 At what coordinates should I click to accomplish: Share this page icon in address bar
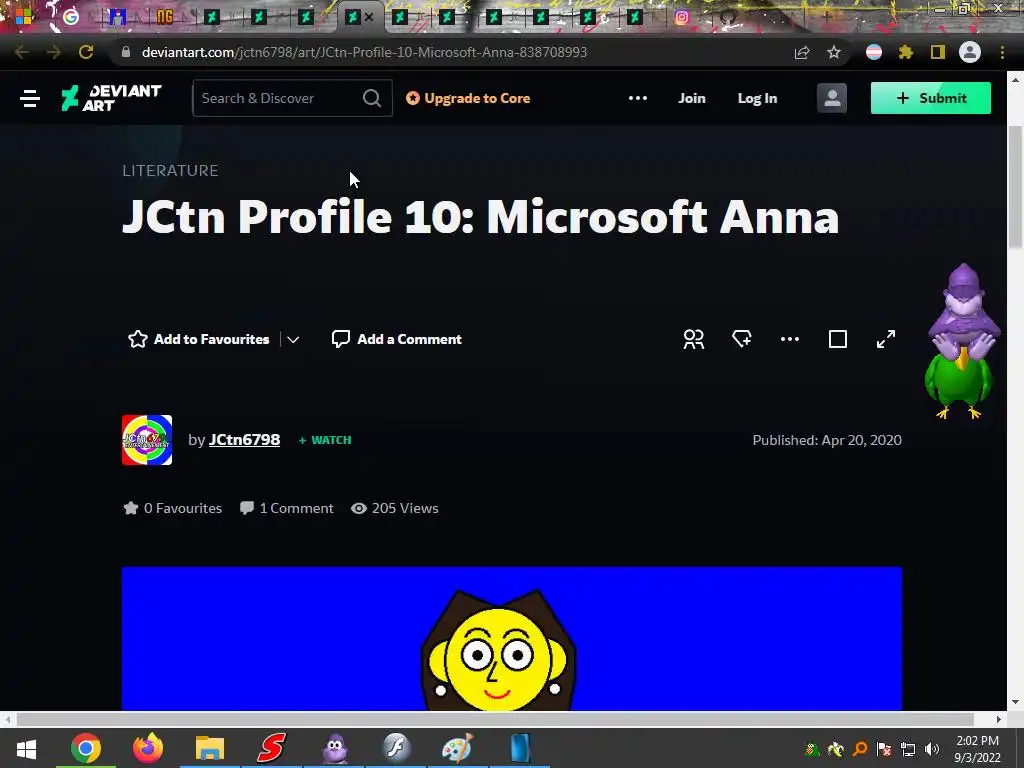pyautogui.click(x=802, y=52)
